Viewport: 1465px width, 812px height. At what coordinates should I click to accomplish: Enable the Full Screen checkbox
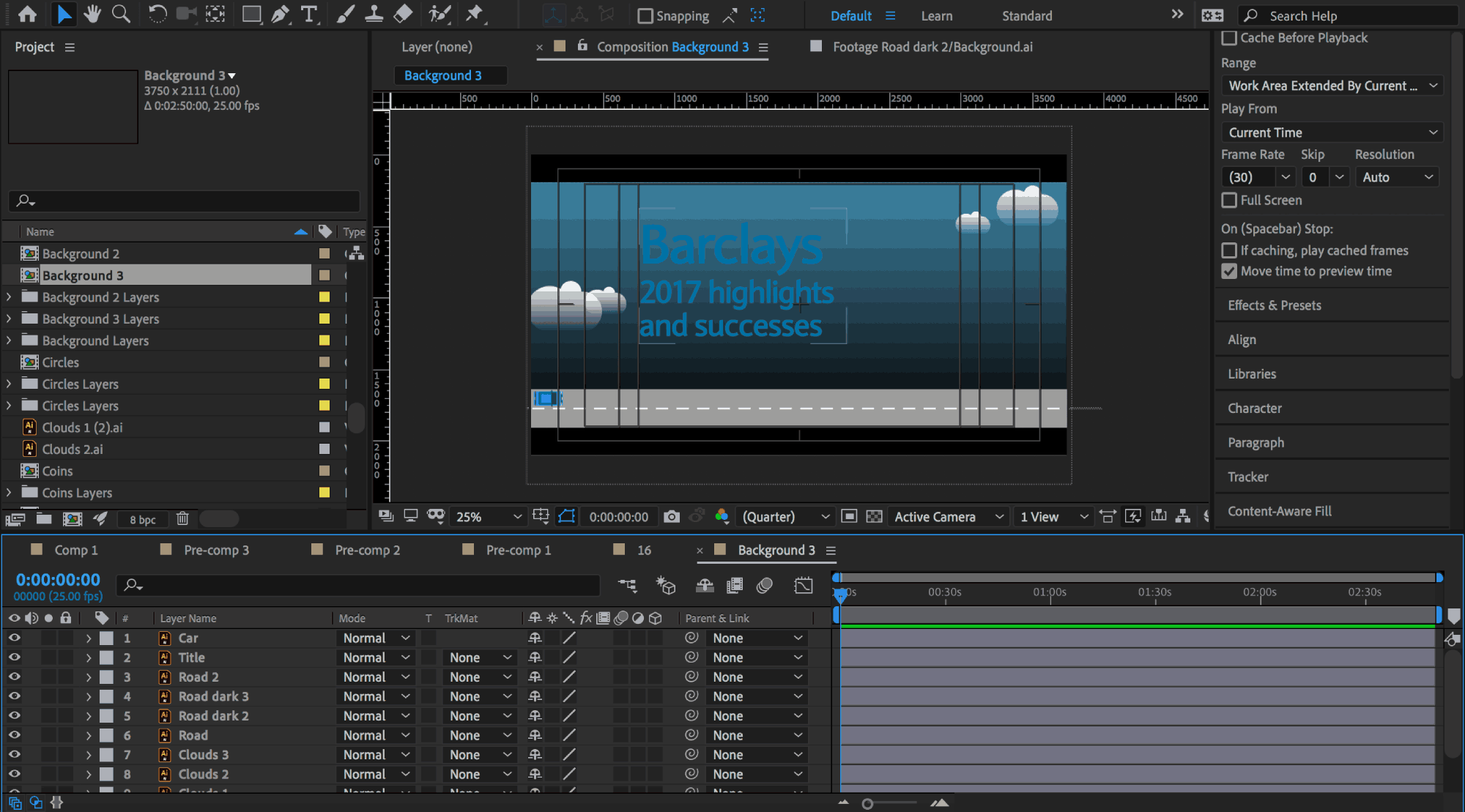1229,201
